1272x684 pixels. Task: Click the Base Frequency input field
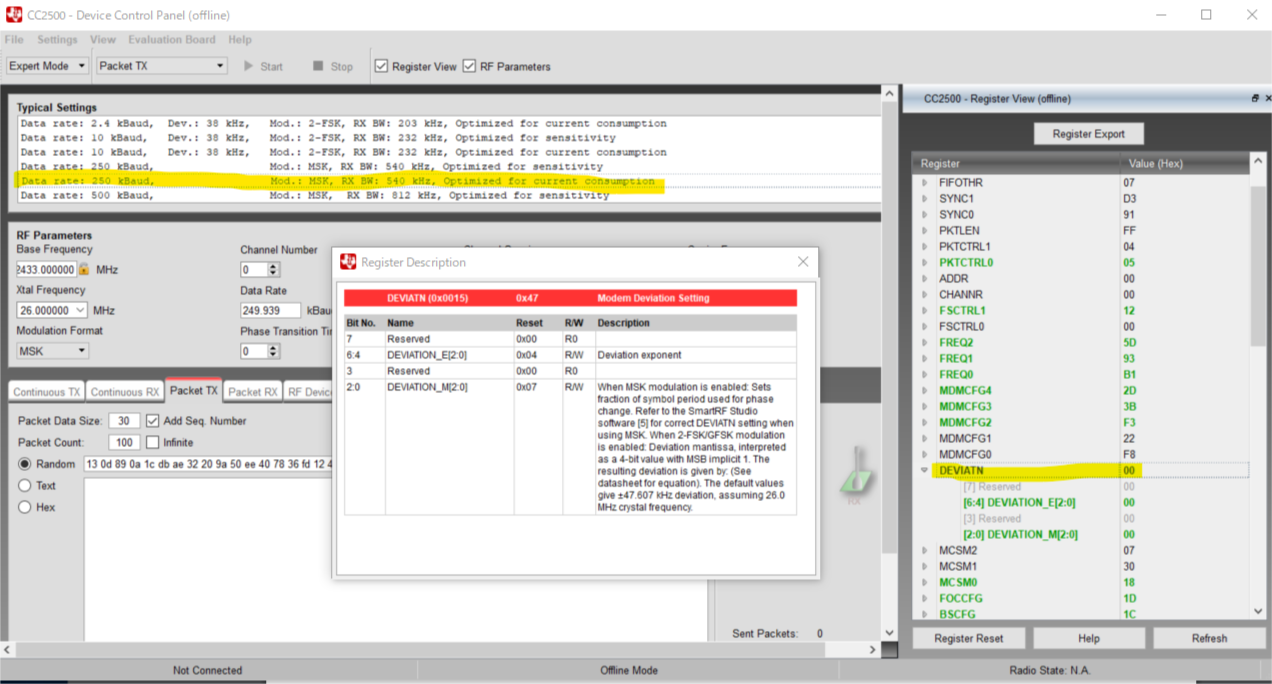46,270
